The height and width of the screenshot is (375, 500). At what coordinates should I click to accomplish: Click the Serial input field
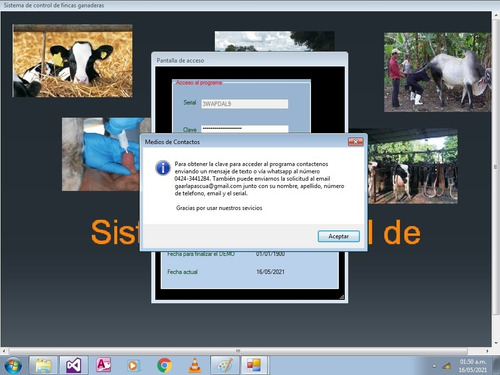(x=245, y=104)
